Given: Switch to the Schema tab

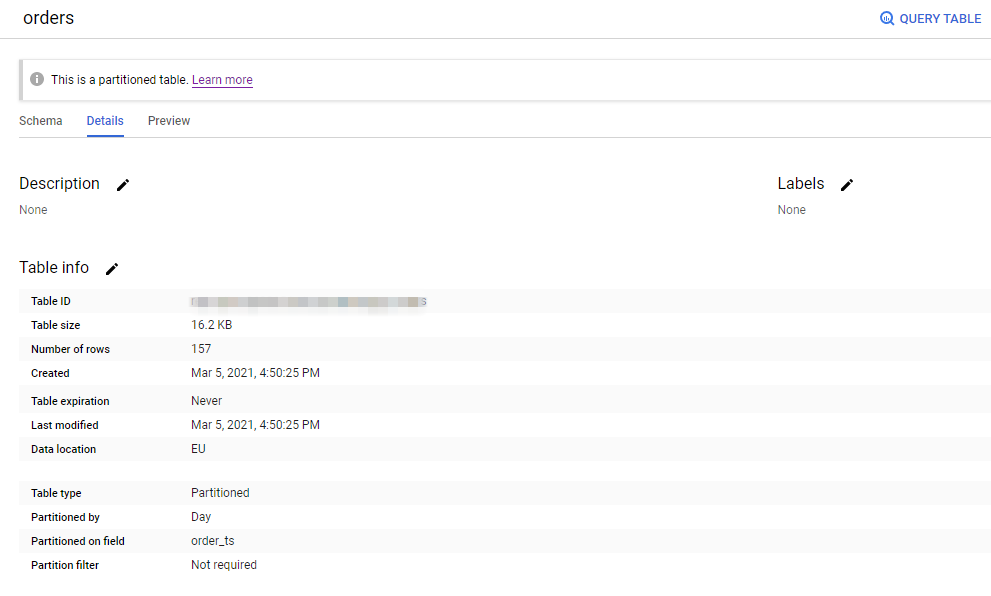Looking at the screenshot, I should pyautogui.click(x=41, y=121).
